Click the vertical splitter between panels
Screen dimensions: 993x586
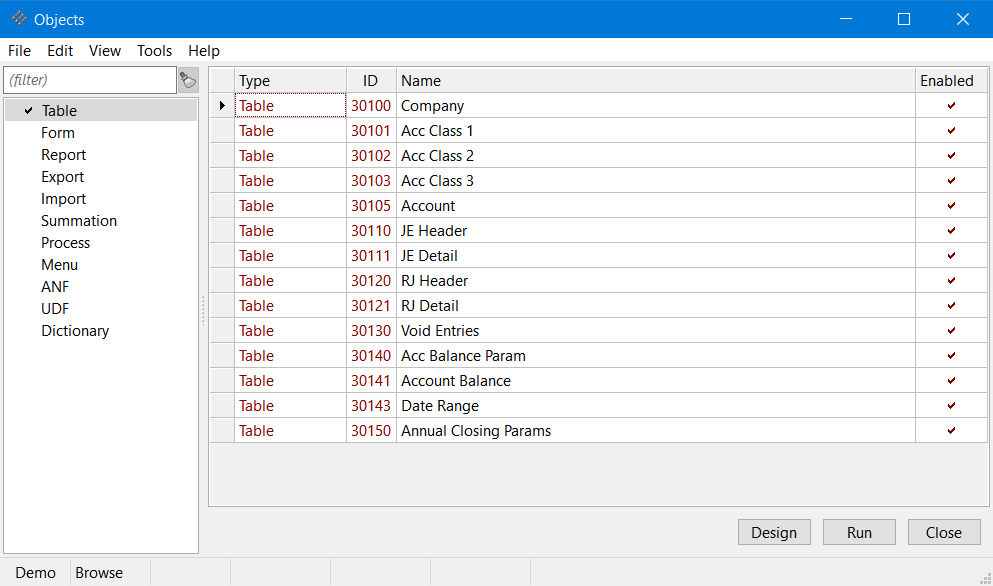point(203,310)
